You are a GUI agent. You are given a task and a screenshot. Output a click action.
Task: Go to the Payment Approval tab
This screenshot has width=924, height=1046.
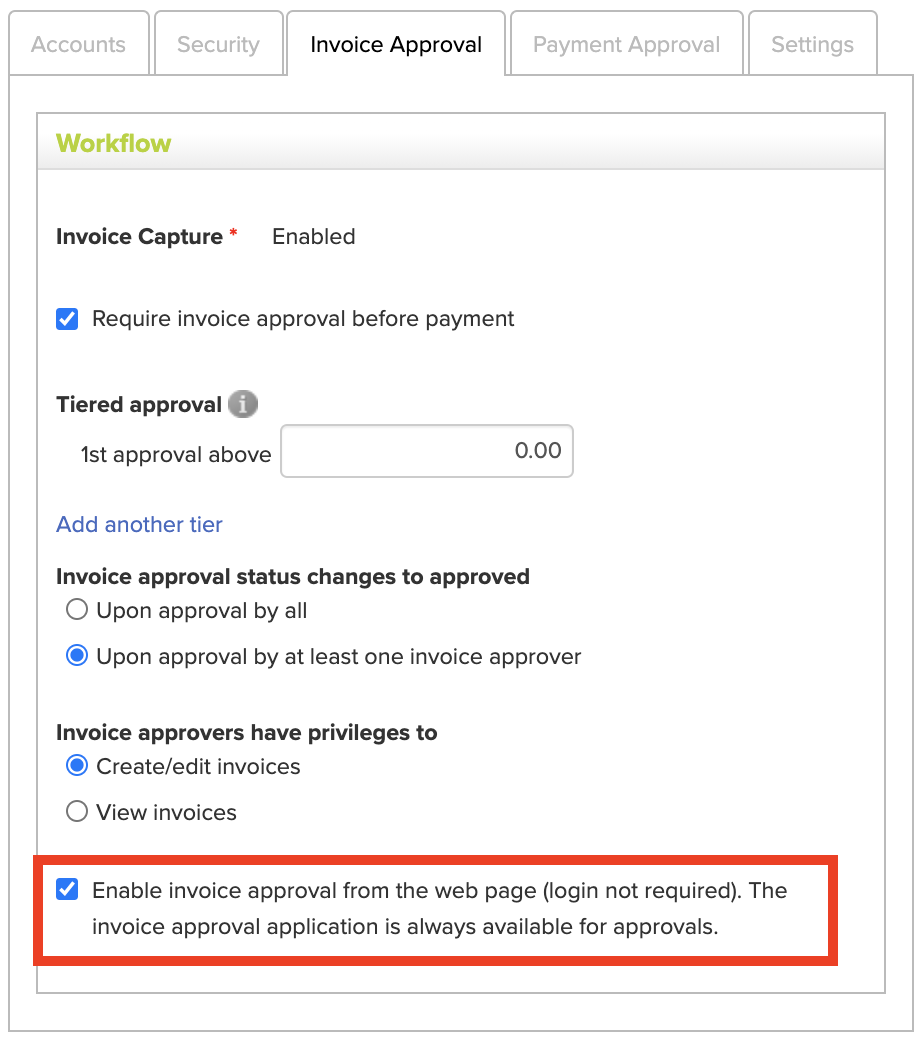(x=626, y=43)
